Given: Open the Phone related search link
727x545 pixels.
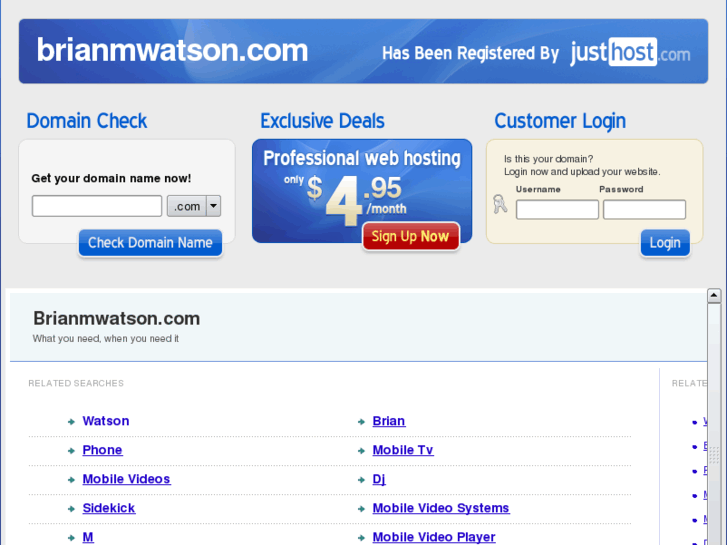Looking at the screenshot, I should point(102,450).
